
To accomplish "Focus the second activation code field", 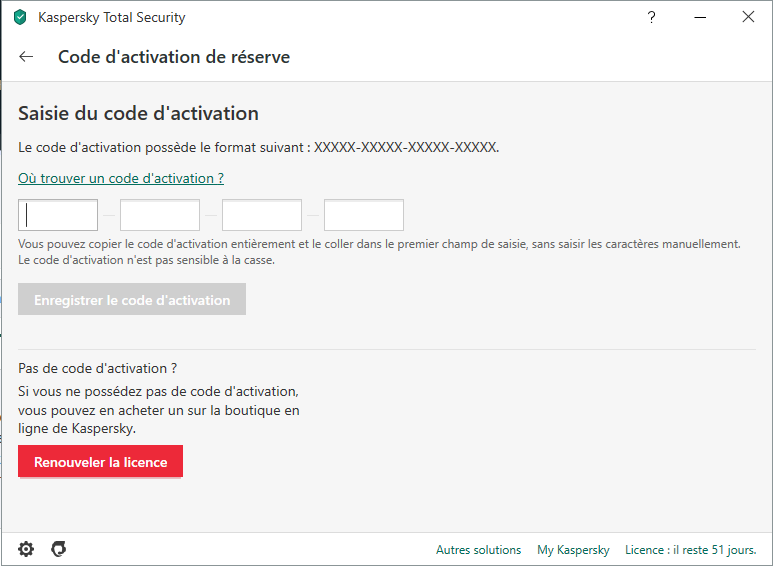I will tap(160, 215).
